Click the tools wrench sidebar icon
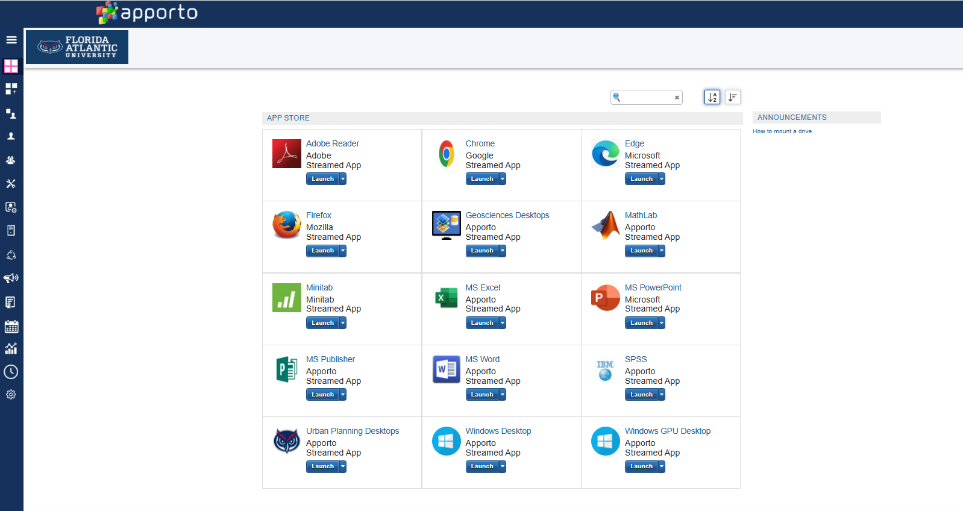 (x=11, y=183)
